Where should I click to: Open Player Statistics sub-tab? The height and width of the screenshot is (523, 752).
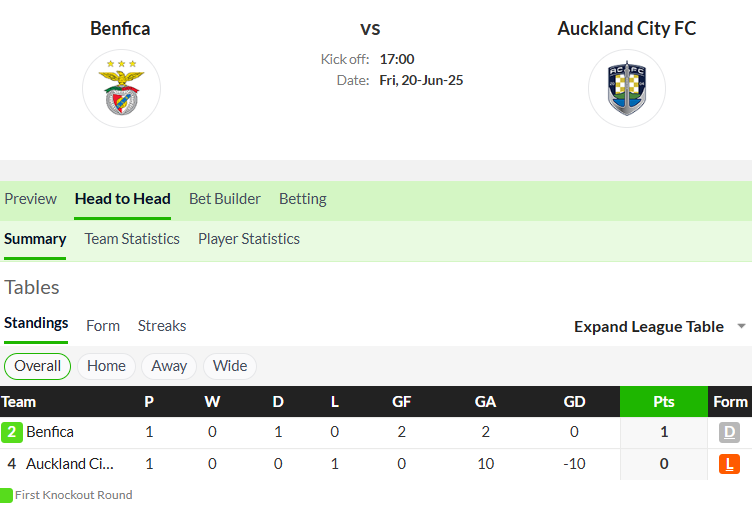tap(249, 239)
